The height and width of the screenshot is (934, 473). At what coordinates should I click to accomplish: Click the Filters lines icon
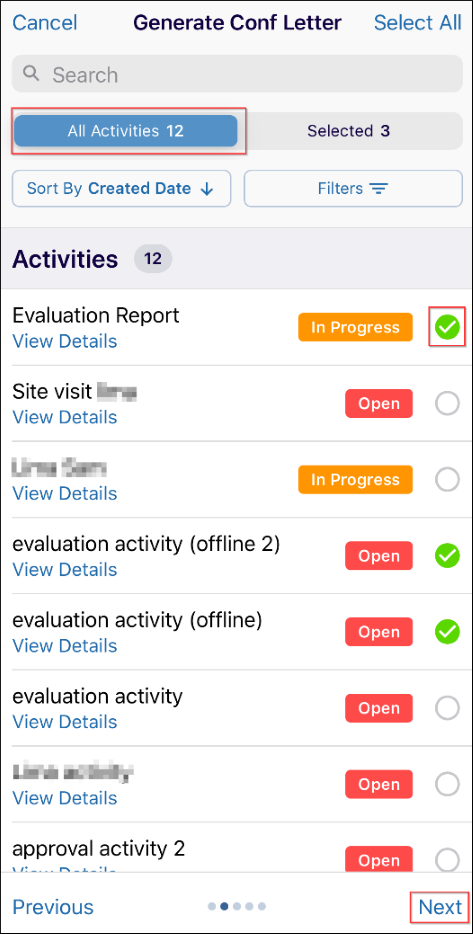click(378, 189)
